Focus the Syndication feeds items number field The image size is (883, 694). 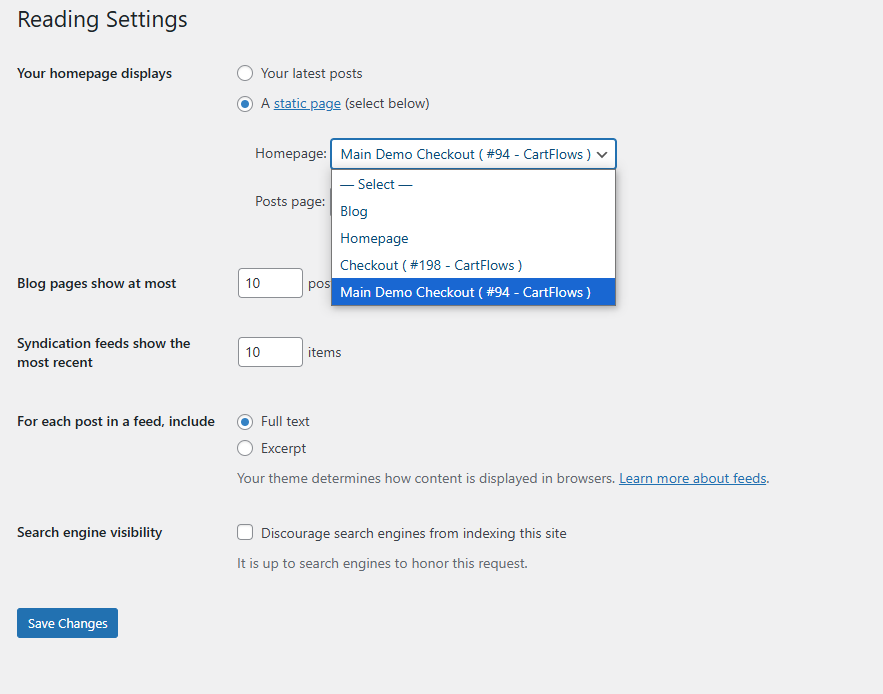(x=270, y=352)
